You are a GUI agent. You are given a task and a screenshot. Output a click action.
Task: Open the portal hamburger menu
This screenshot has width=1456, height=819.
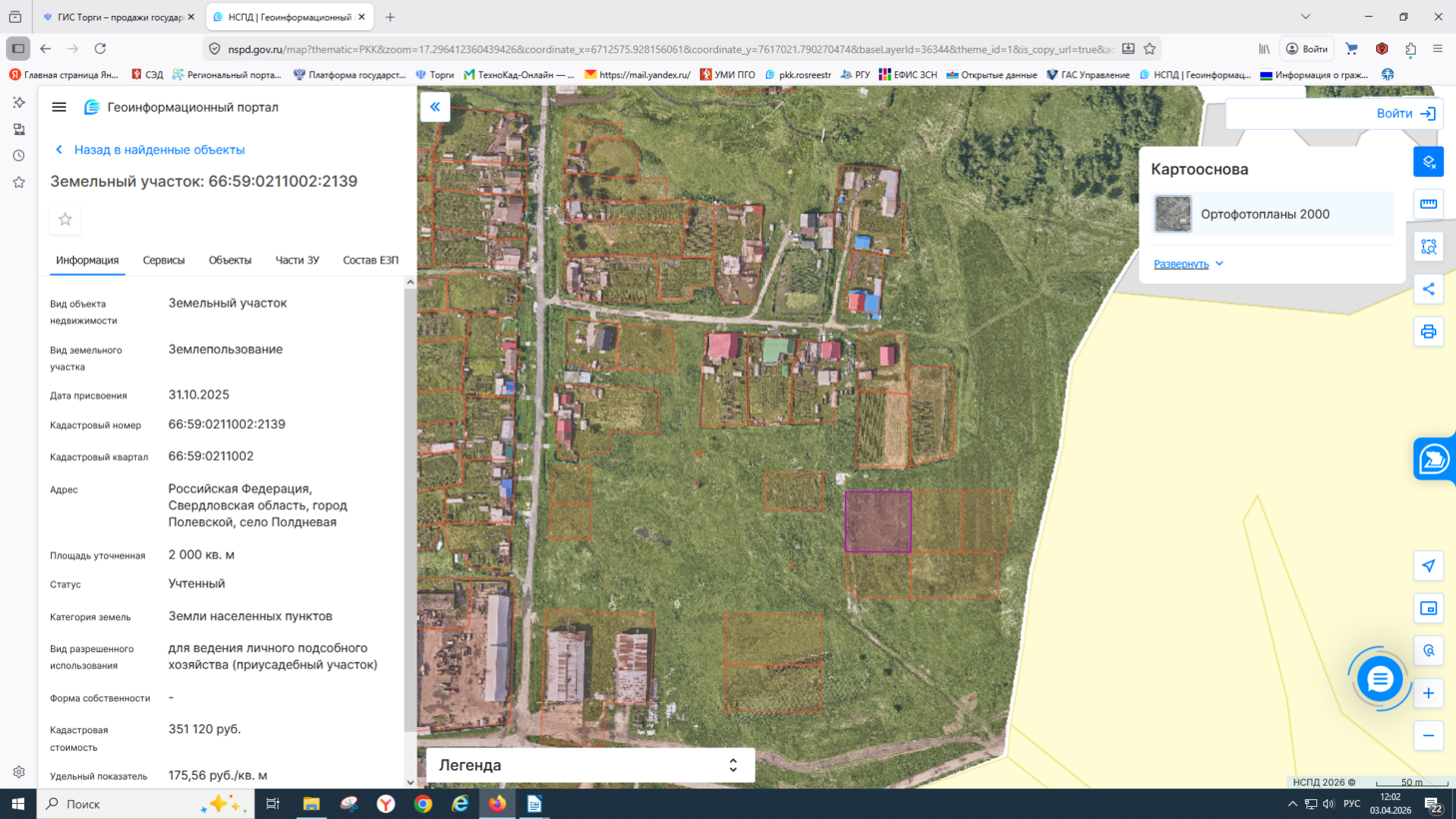coord(59,107)
